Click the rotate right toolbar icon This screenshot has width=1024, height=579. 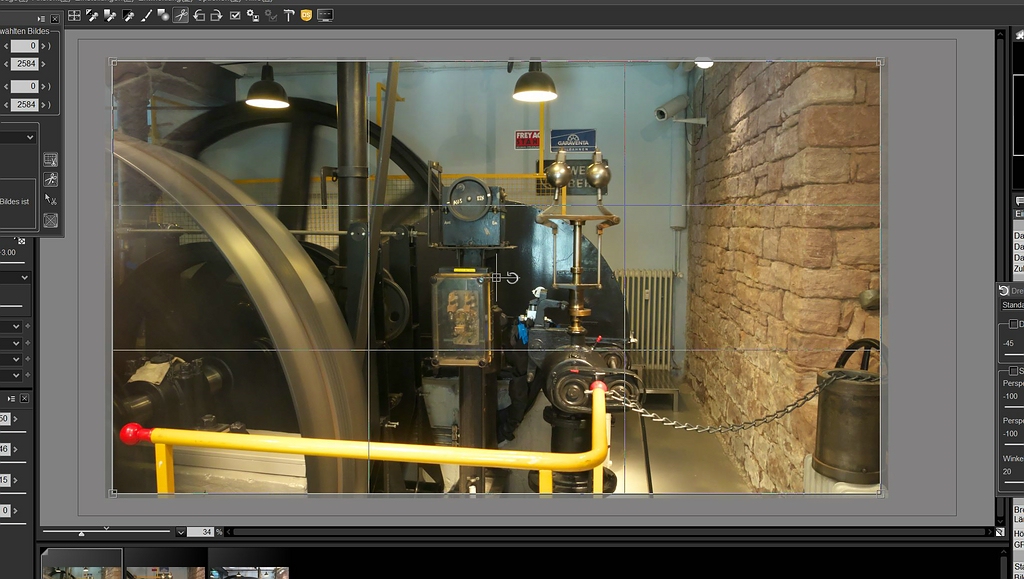tap(216, 15)
